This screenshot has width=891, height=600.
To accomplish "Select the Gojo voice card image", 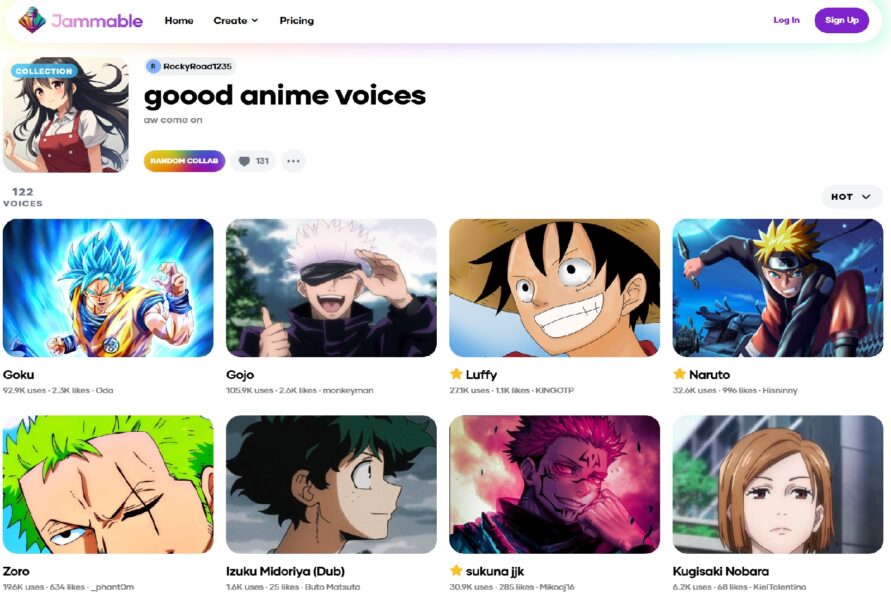I will point(331,288).
